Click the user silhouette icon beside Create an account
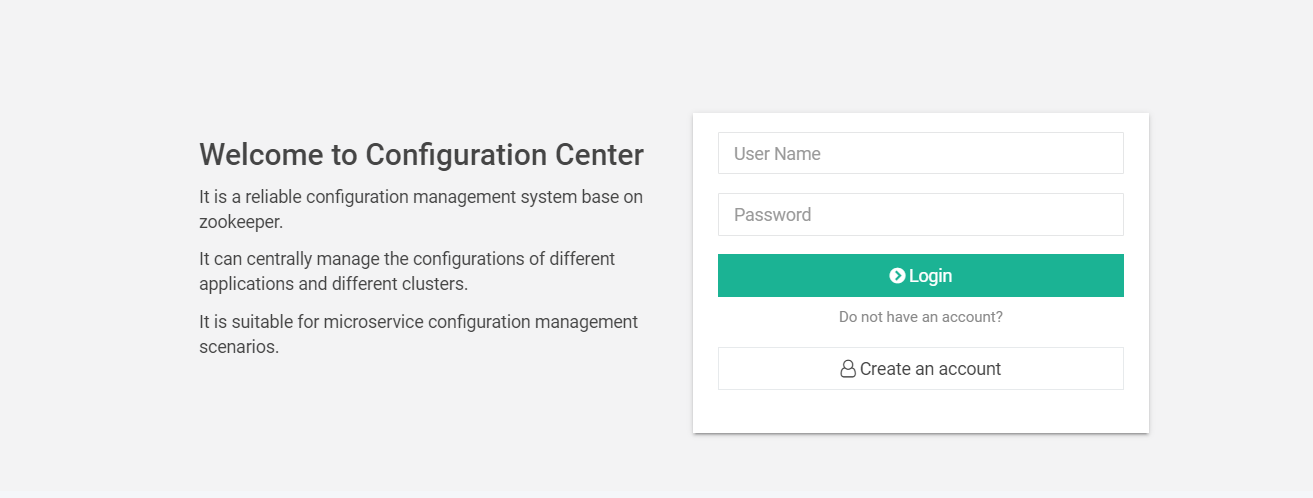1313x498 pixels. pyautogui.click(x=848, y=369)
